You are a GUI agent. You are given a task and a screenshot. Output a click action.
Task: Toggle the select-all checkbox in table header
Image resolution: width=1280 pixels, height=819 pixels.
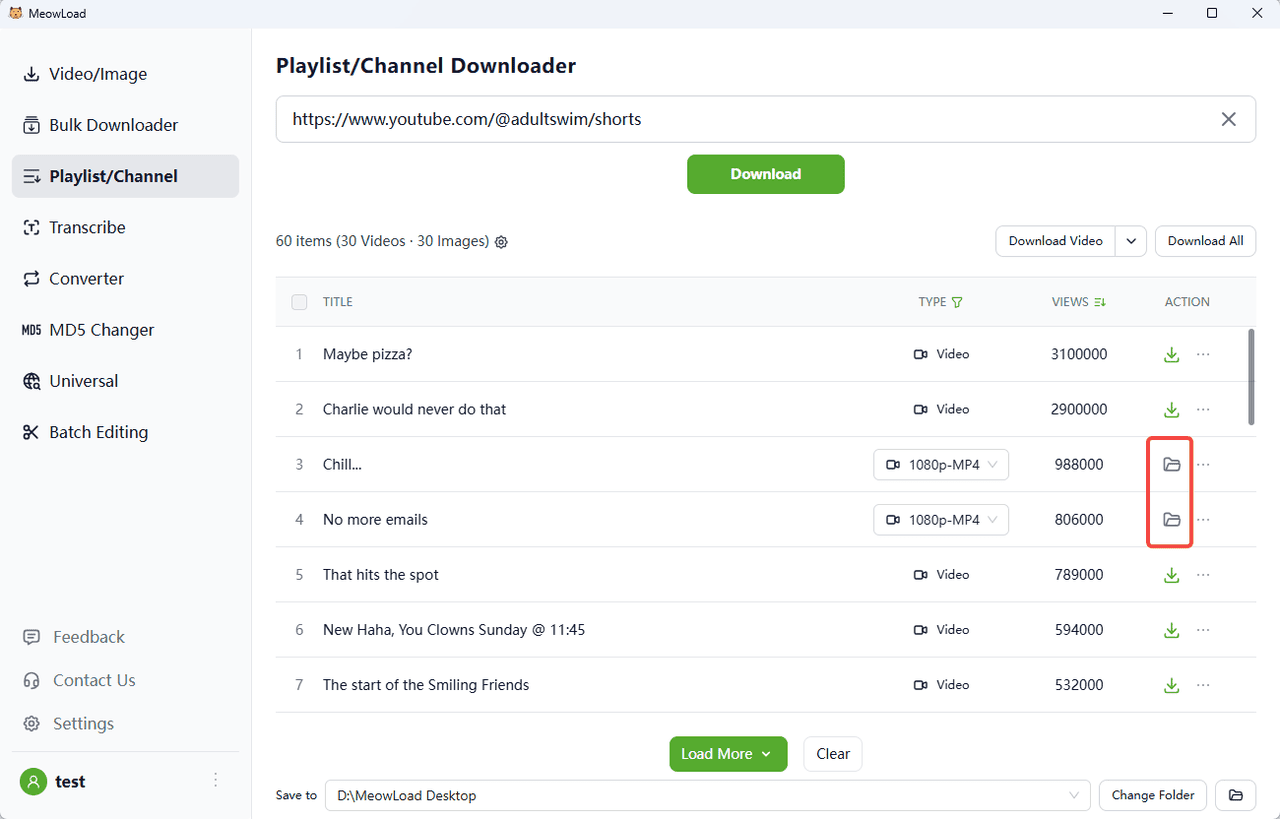point(299,302)
